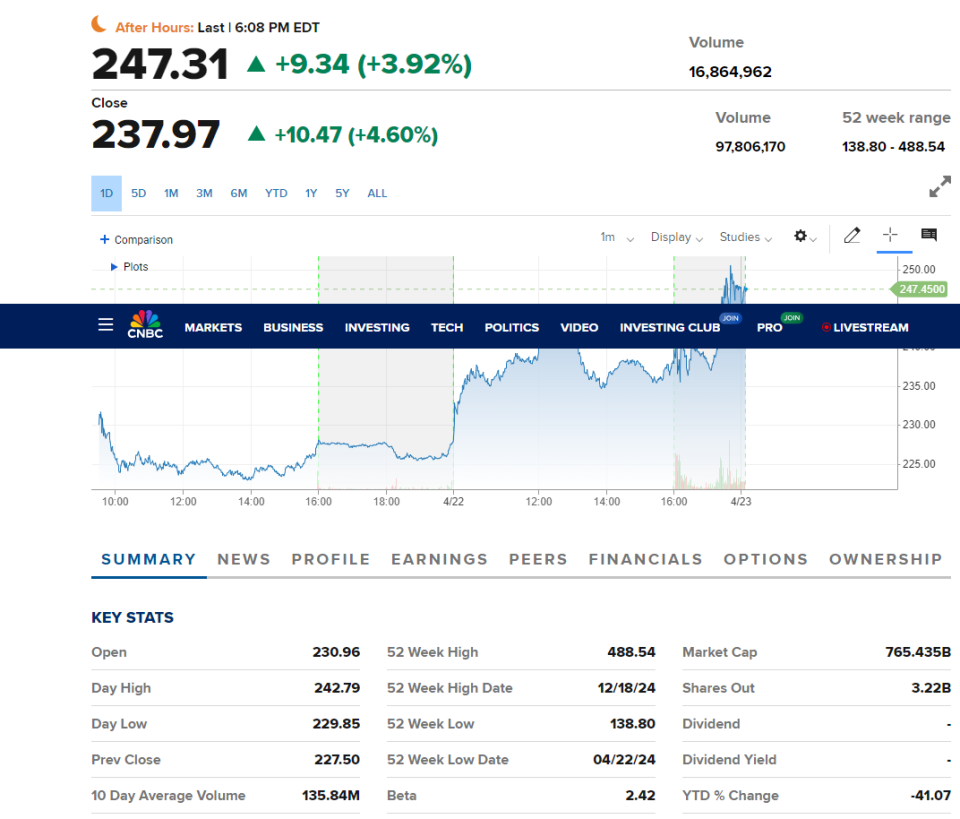Image resolution: width=960 pixels, height=819 pixels.
Task: Open chart settings gear
Action: 801,237
